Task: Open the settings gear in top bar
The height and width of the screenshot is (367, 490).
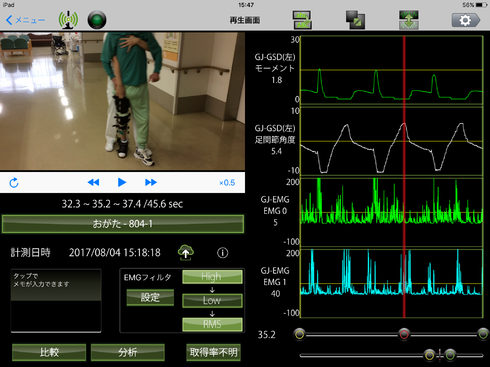Action: tap(466, 20)
